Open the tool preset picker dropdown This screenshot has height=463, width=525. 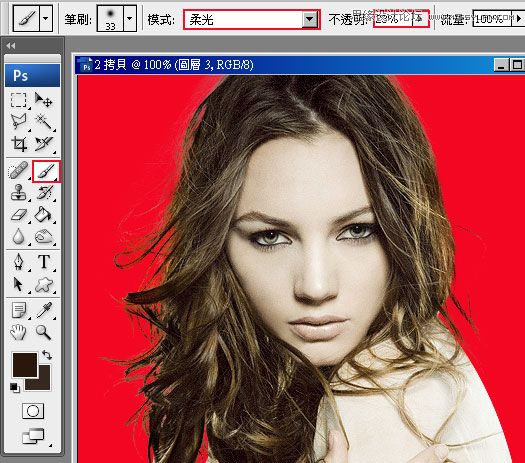coord(46,19)
